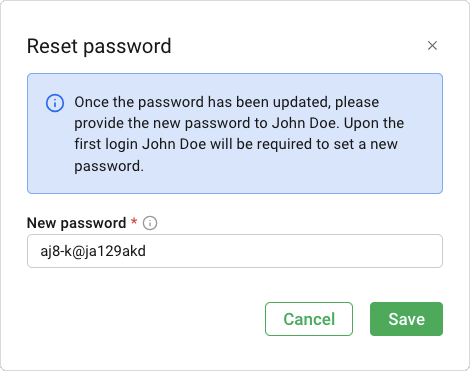Click the blue info icon in banner
The height and width of the screenshot is (371, 470).
click(x=55, y=103)
